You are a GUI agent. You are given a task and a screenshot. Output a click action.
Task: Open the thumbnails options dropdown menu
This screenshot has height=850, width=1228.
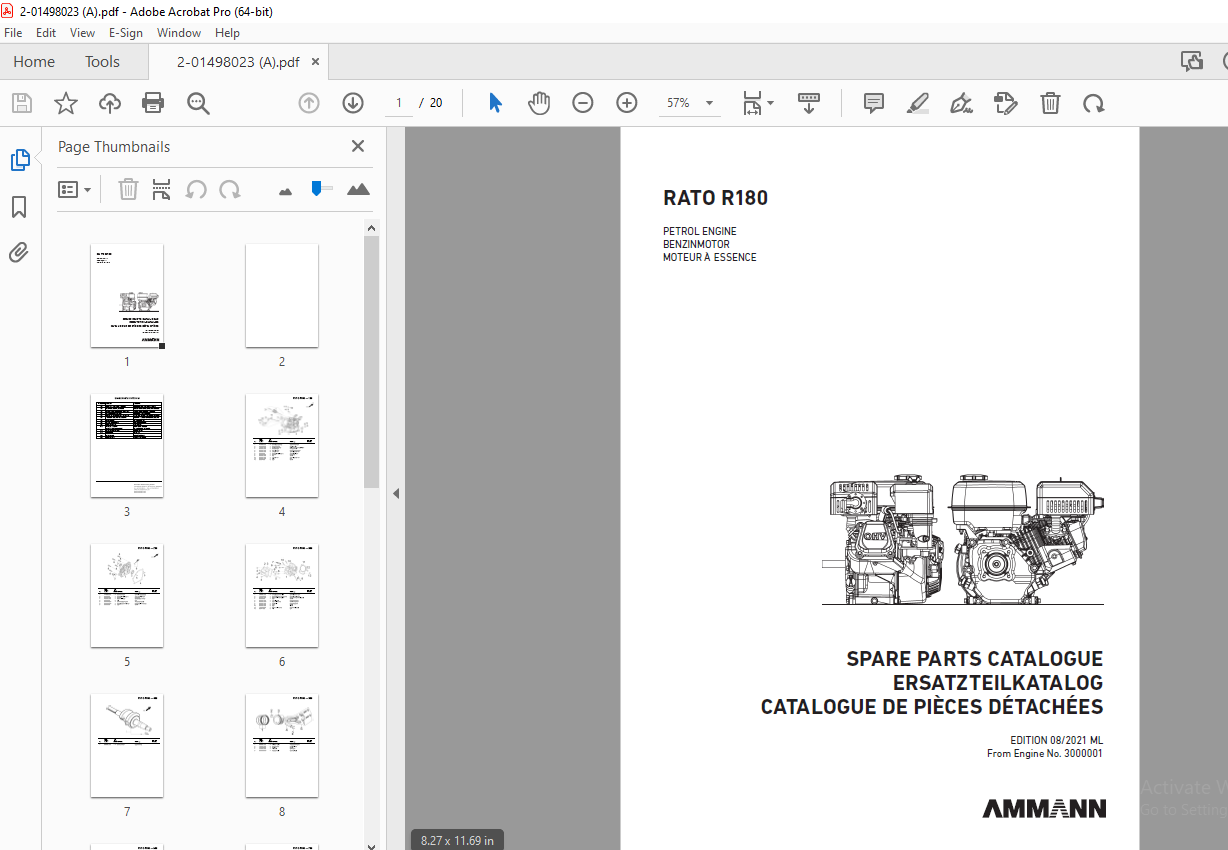[x=75, y=189]
